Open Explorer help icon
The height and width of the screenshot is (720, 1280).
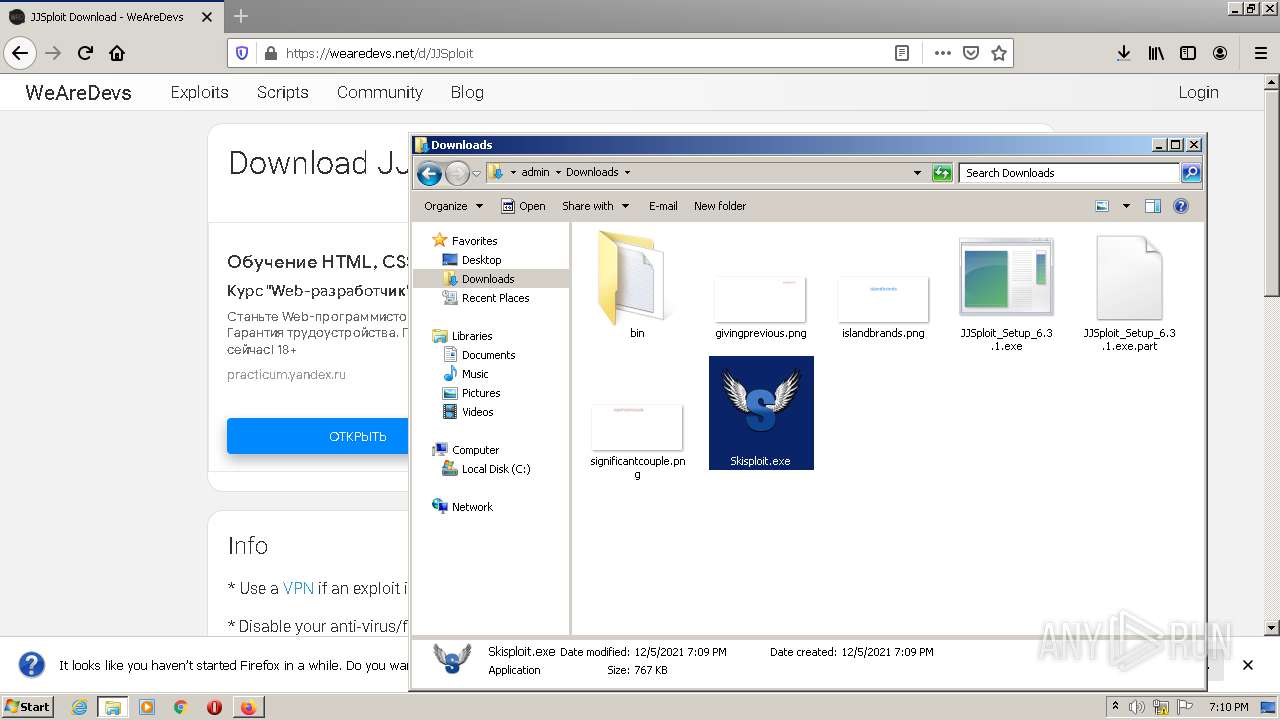point(1180,206)
